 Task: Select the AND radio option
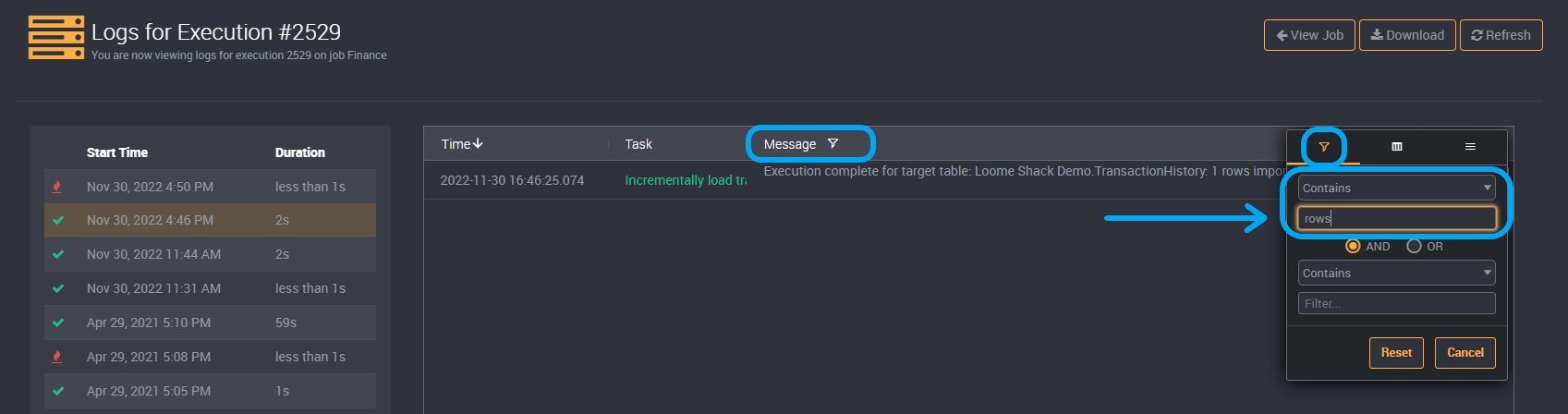[x=1353, y=246]
